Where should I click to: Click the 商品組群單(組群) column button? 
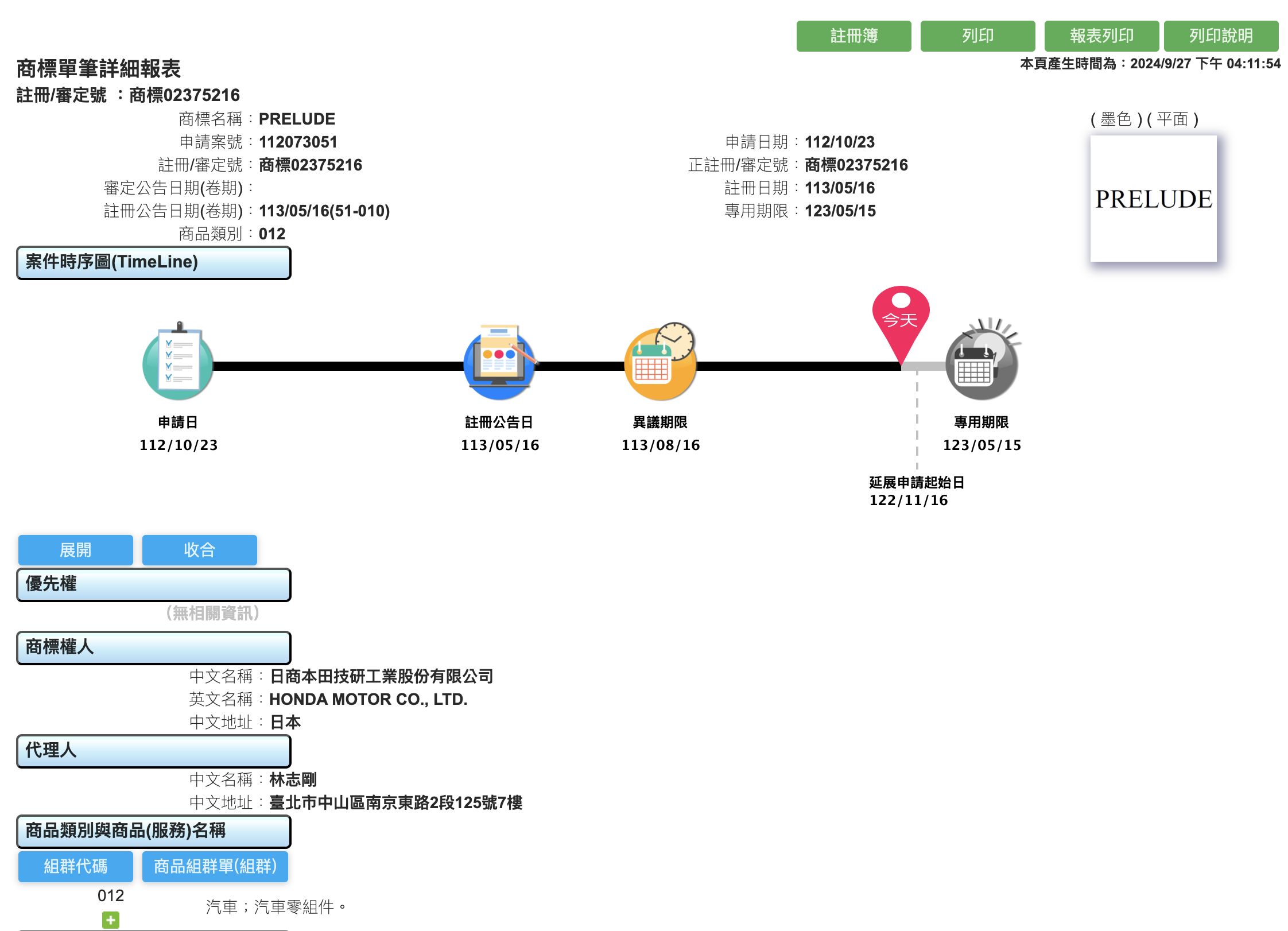pyautogui.click(x=215, y=866)
